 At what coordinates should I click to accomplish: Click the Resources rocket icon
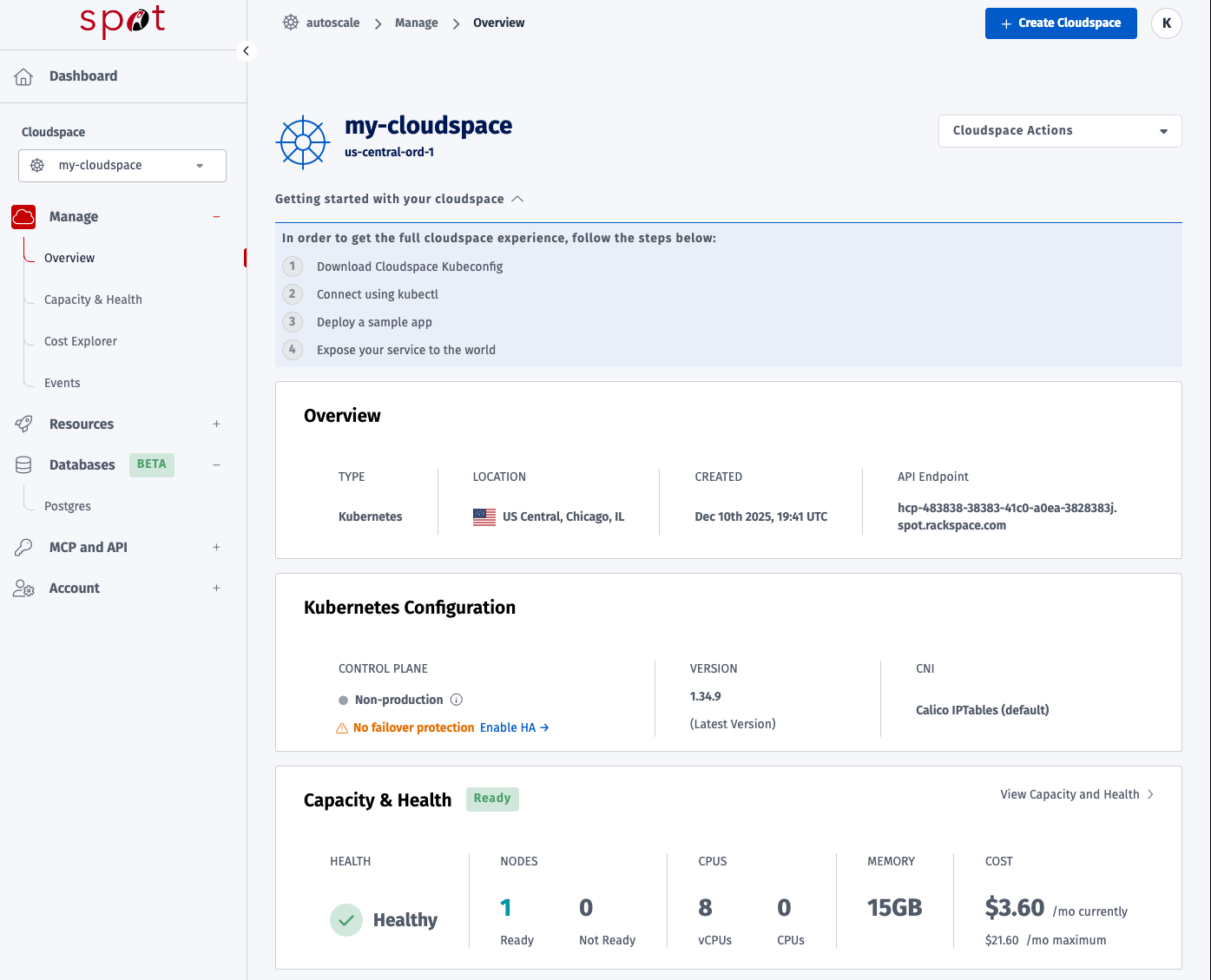coord(23,424)
